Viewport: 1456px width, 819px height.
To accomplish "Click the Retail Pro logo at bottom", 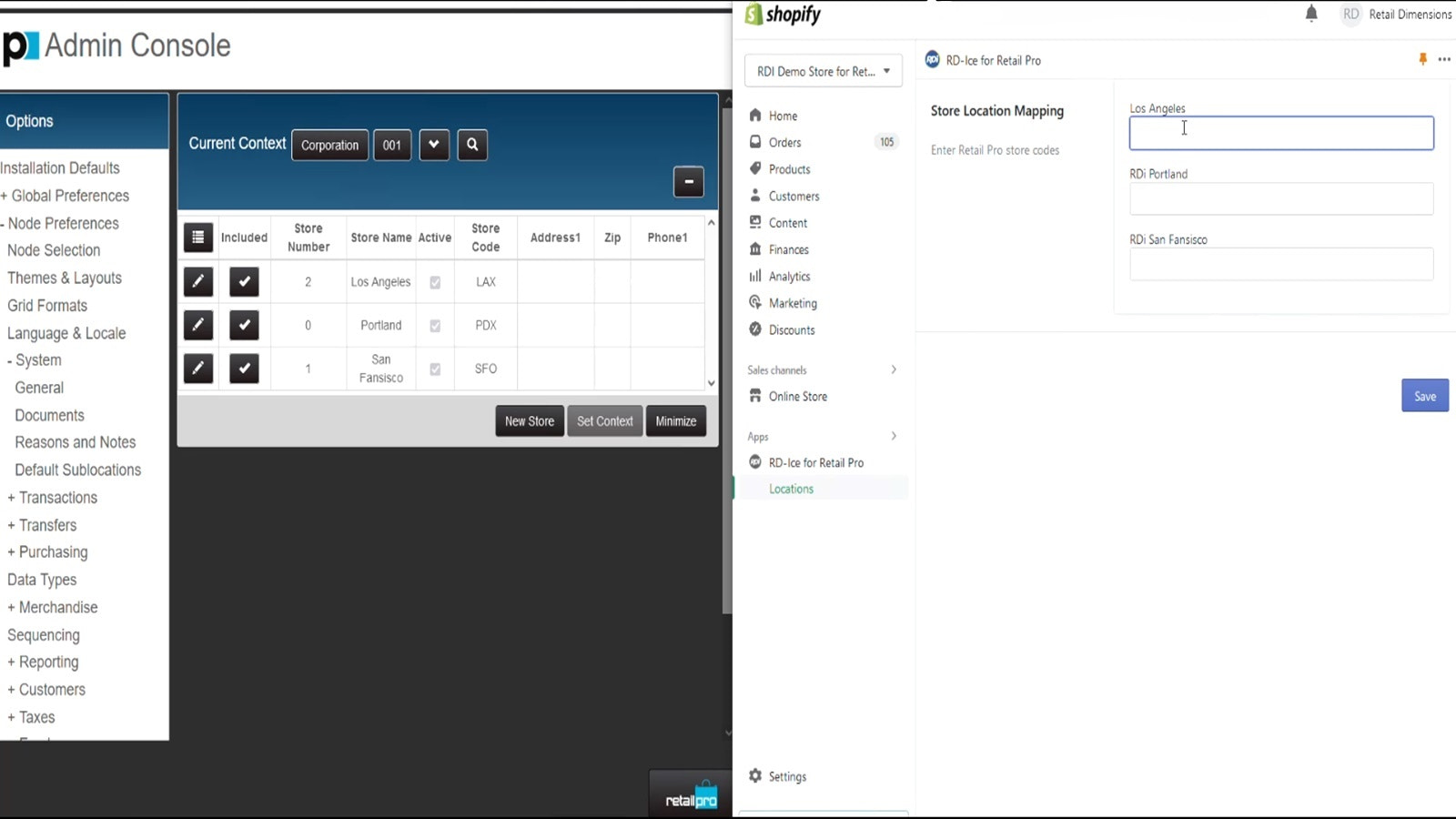I will click(x=692, y=796).
